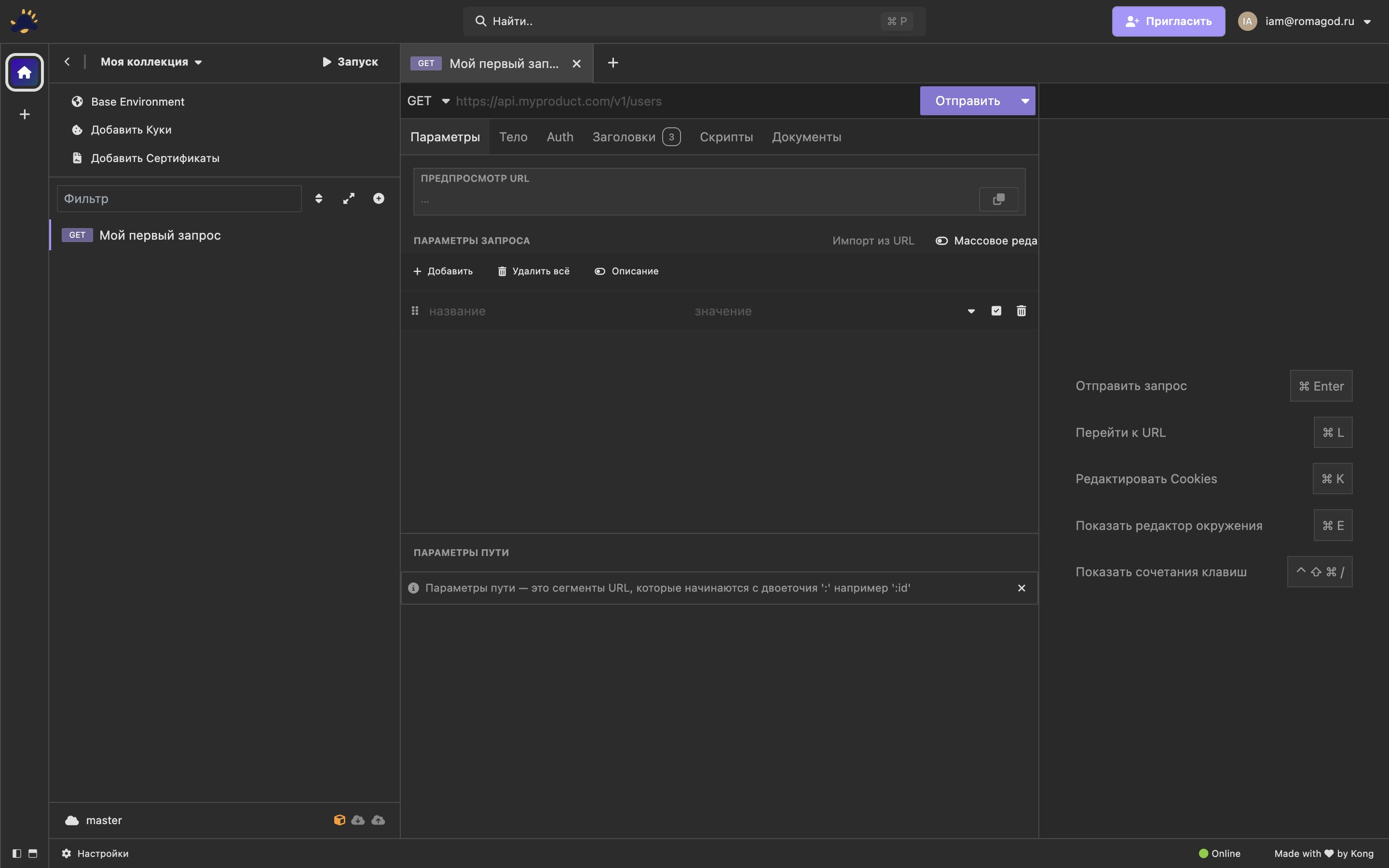
Task: Toggle the parameter row enable checkbox
Action: [x=996, y=311]
